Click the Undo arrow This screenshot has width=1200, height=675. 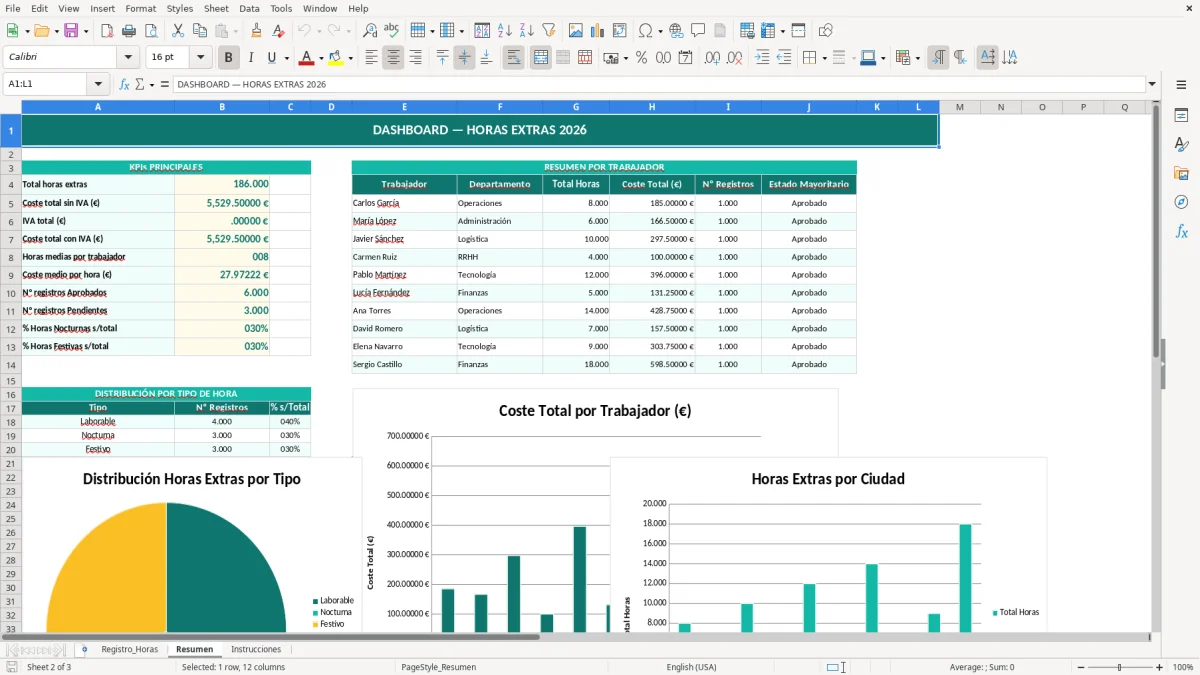tap(304, 31)
